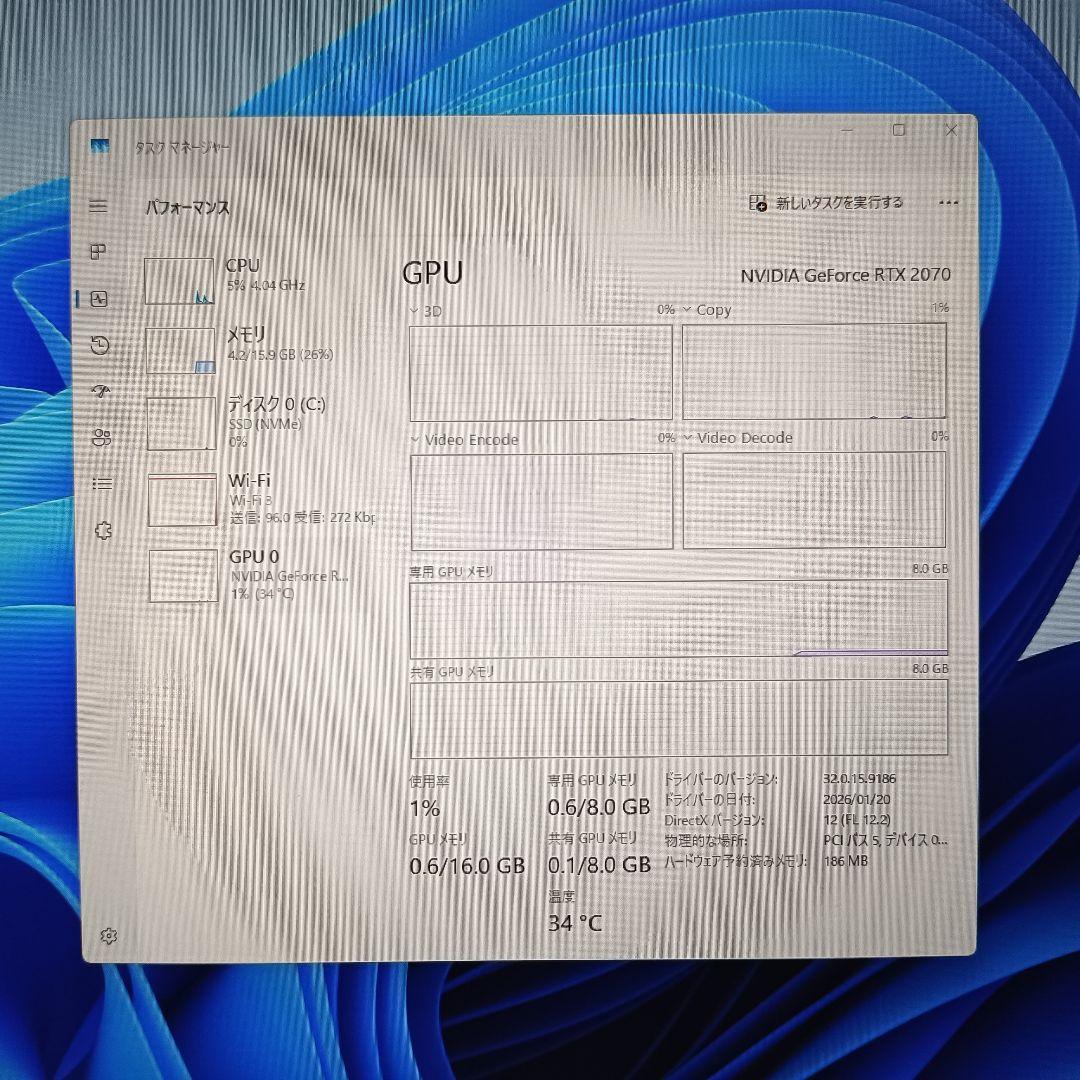Screen dimensions: 1080x1080
Task: Click the パフォーマンス page title
Action: [187, 207]
